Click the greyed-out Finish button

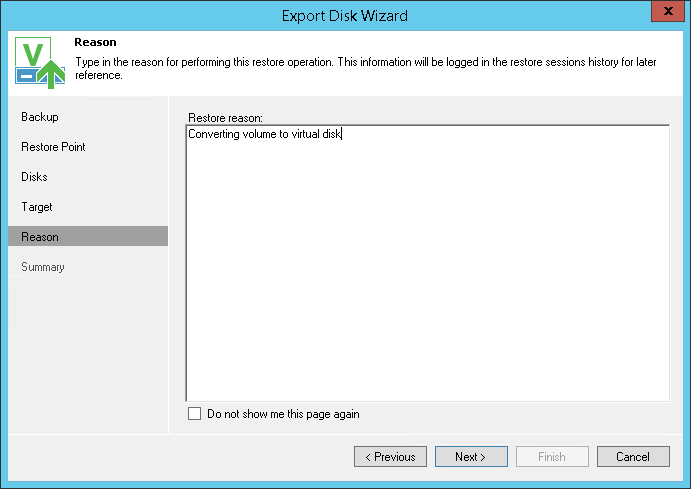coord(552,457)
